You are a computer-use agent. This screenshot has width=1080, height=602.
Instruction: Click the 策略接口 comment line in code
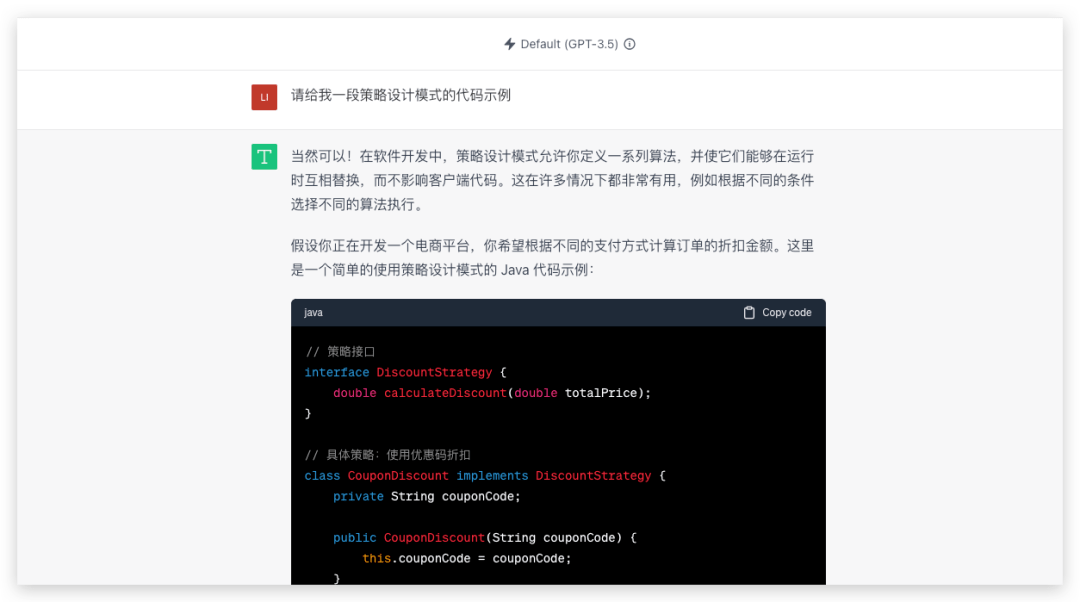coord(340,352)
